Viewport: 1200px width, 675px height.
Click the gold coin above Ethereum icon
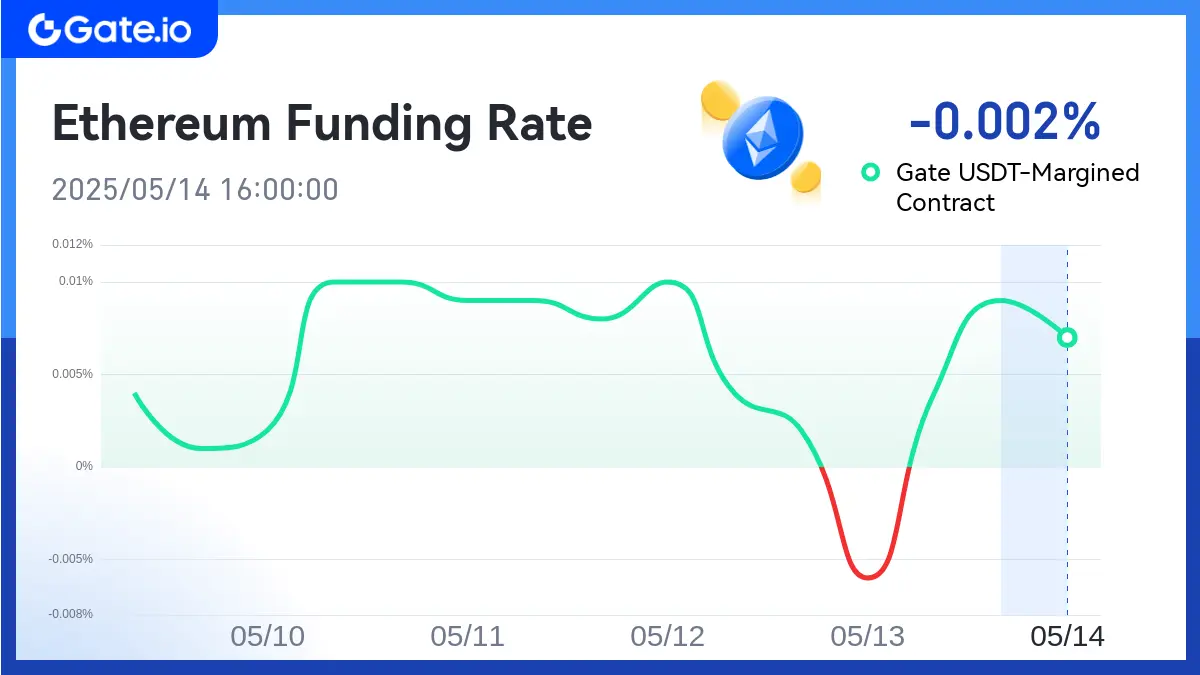coord(718,100)
